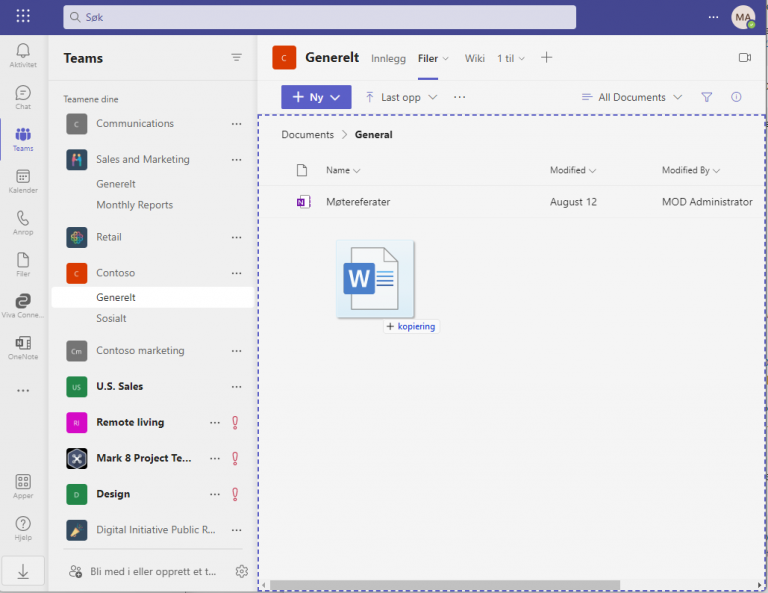Click the Documents breadcrumb link
The height and width of the screenshot is (593, 768).
(x=307, y=134)
